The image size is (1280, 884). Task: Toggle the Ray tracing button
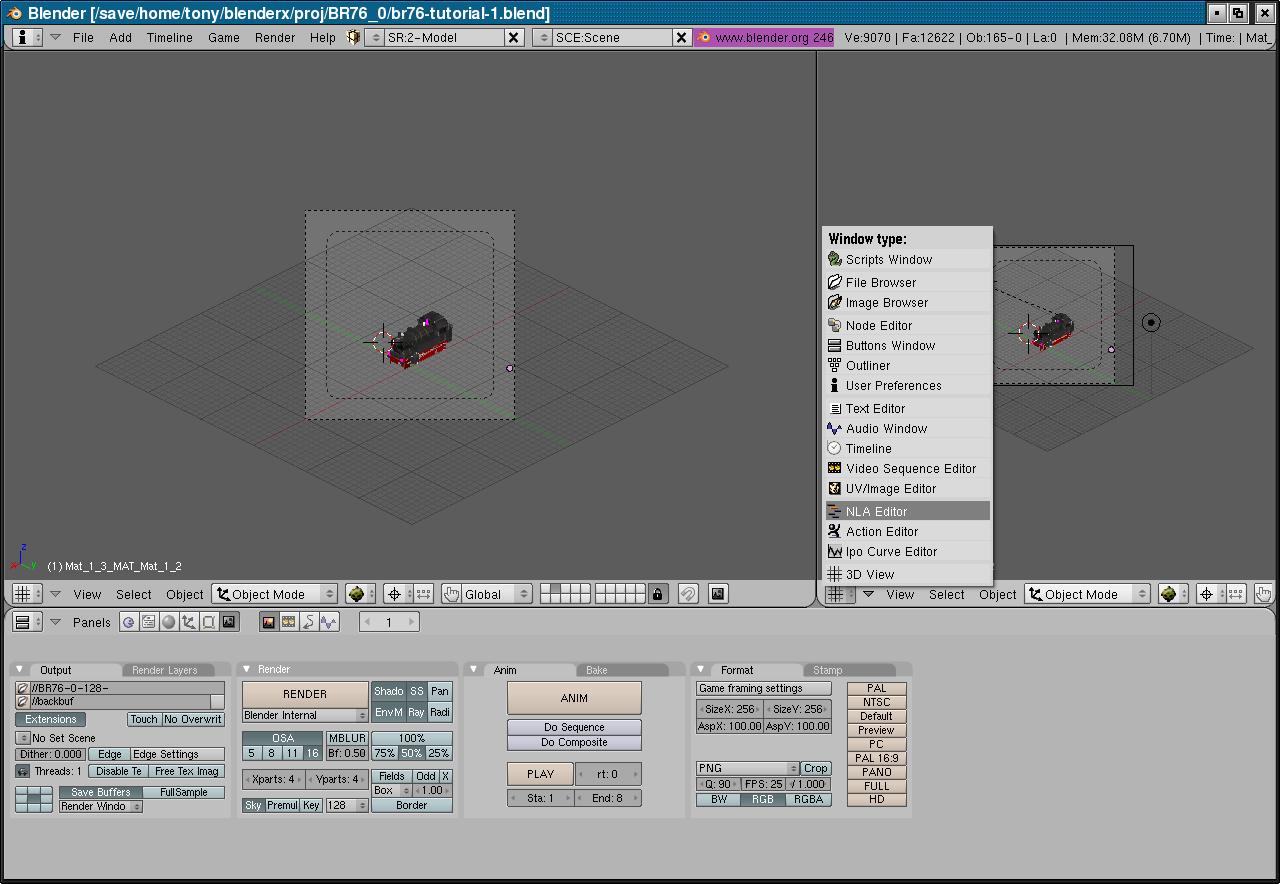pos(416,712)
